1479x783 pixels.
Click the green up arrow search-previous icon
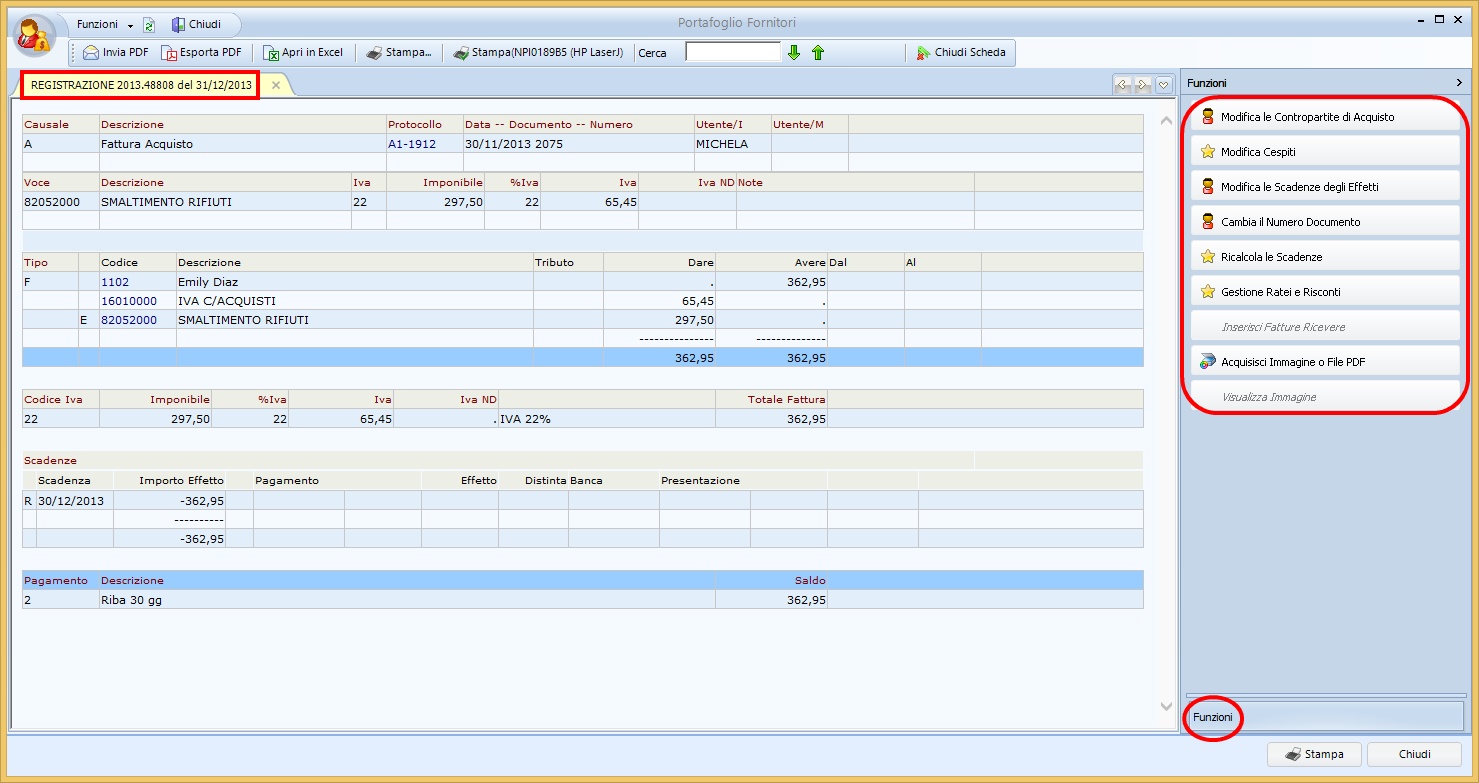click(x=818, y=53)
